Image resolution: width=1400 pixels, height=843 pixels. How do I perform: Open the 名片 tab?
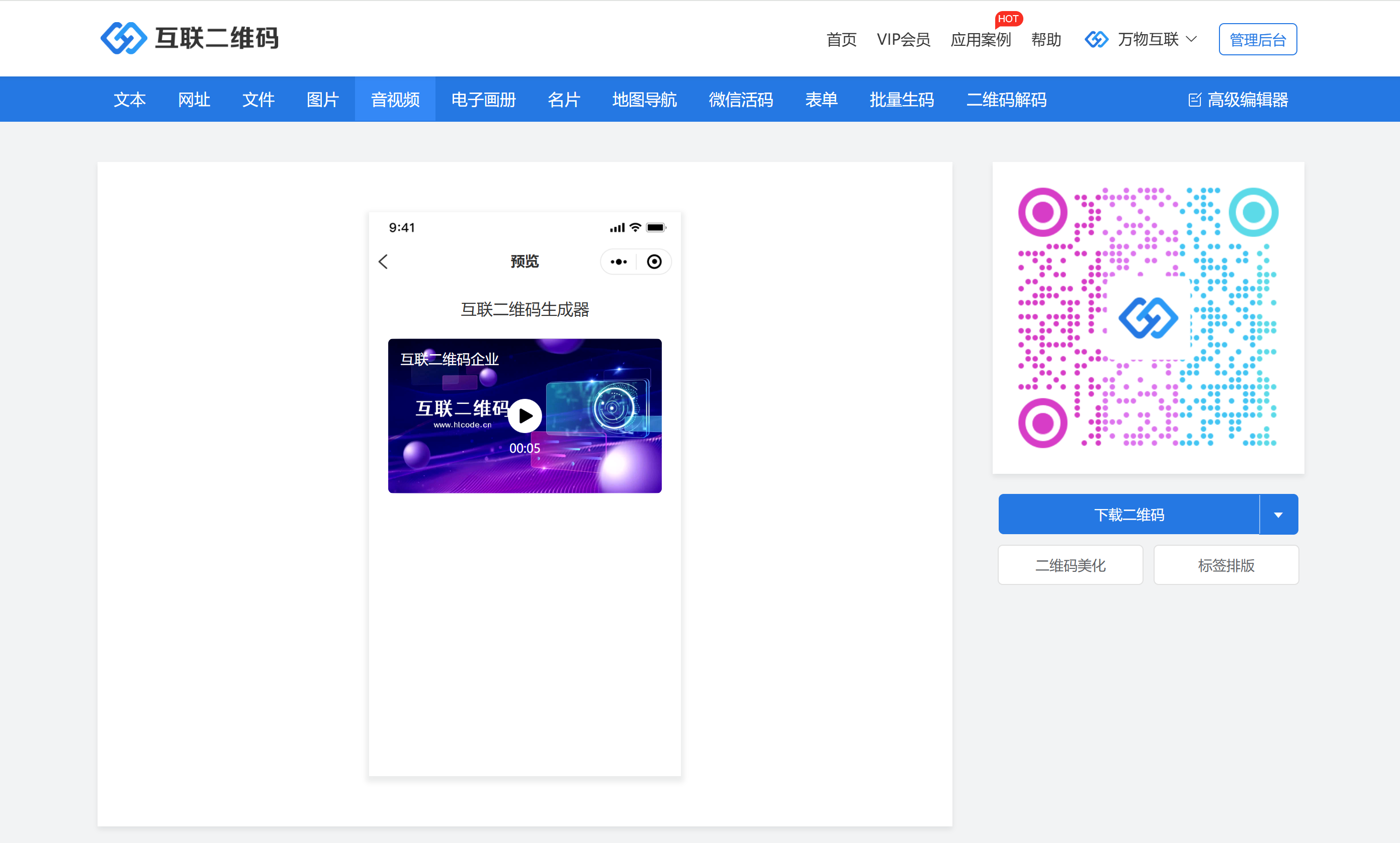coord(564,100)
